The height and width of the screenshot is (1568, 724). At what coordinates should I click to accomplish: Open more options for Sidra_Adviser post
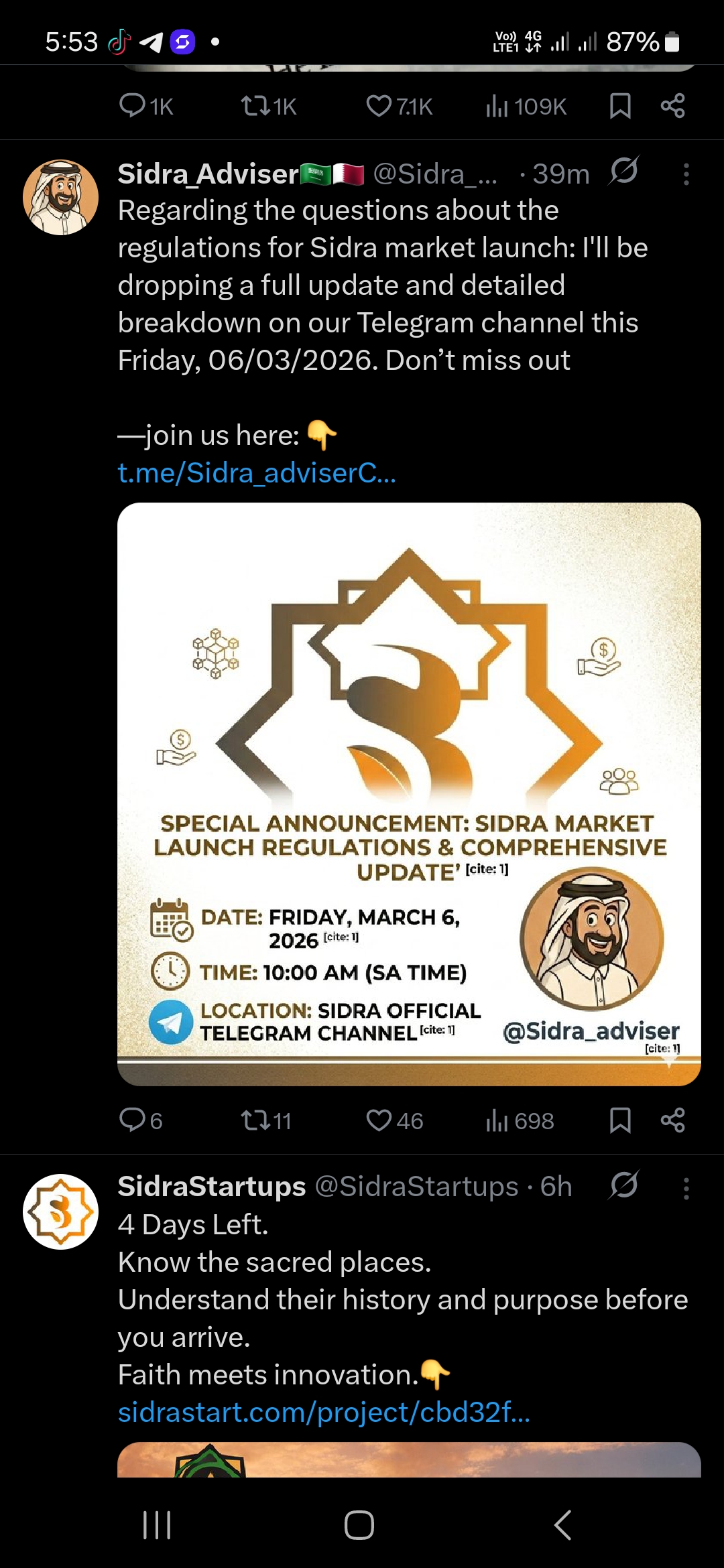tap(686, 174)
